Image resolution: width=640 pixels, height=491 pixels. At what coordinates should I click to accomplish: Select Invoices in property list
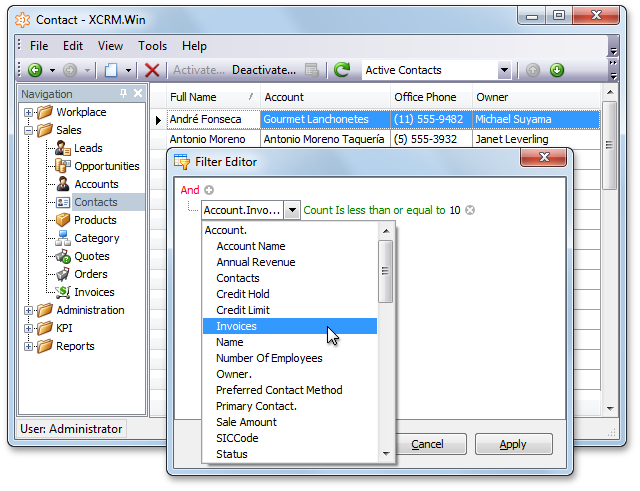click(289, 326)
